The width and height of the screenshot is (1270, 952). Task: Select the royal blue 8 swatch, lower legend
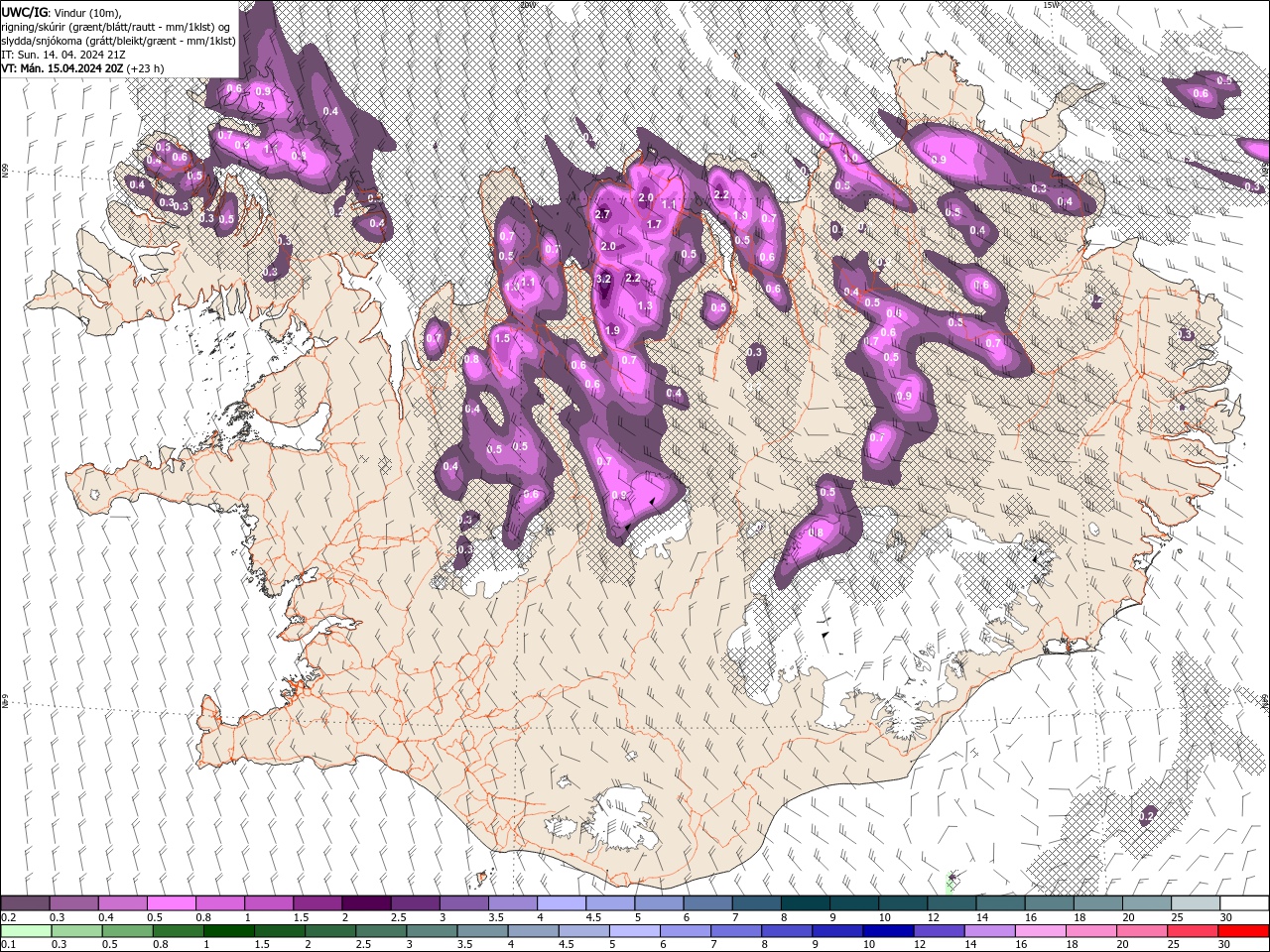(x=788, y=930)
